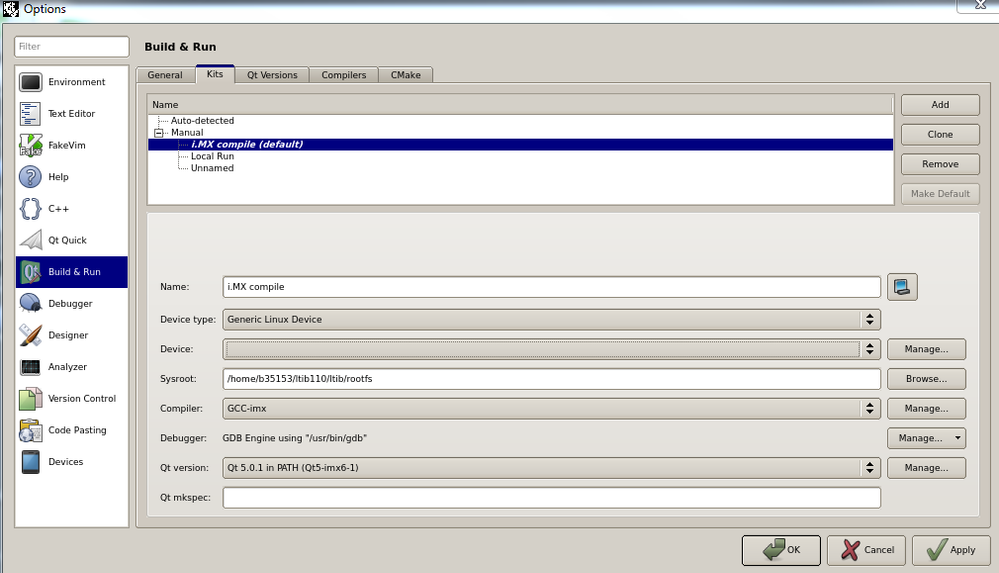Clone the selected kit

940,134
